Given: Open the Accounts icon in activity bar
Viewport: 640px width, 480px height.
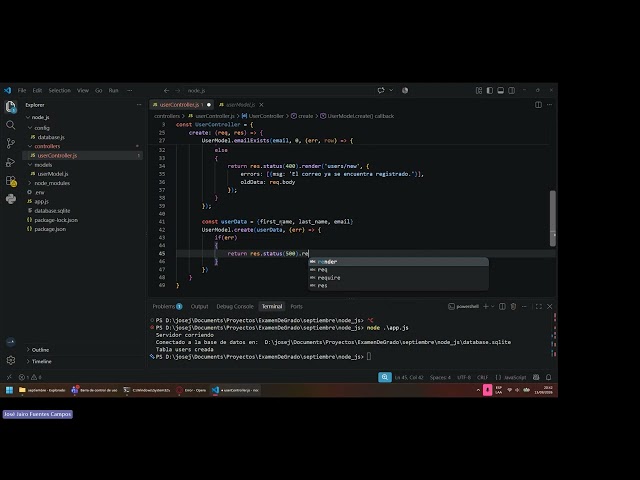Looking at the screenshot, I should click(11, 342).
